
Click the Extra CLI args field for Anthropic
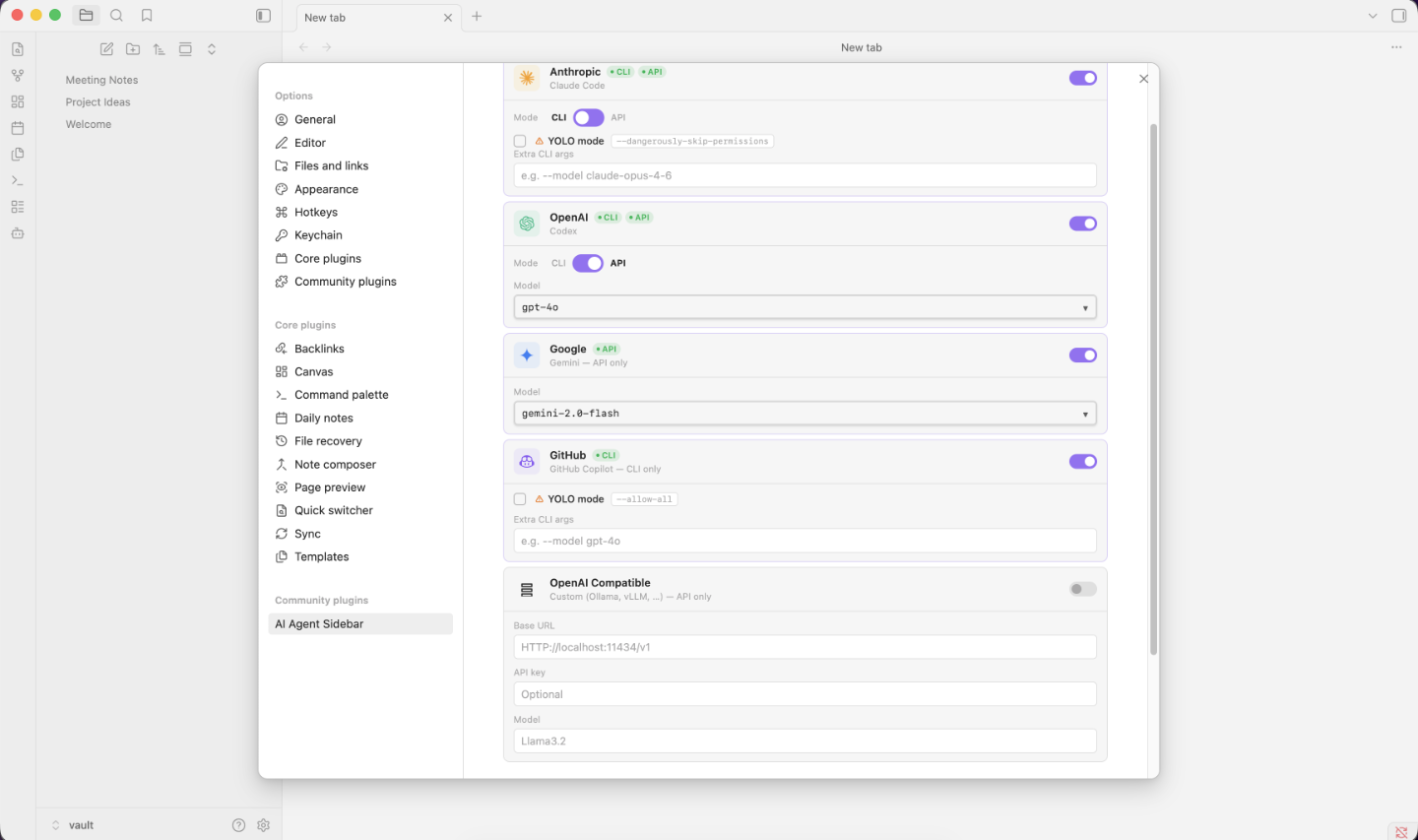coord(805,174)
